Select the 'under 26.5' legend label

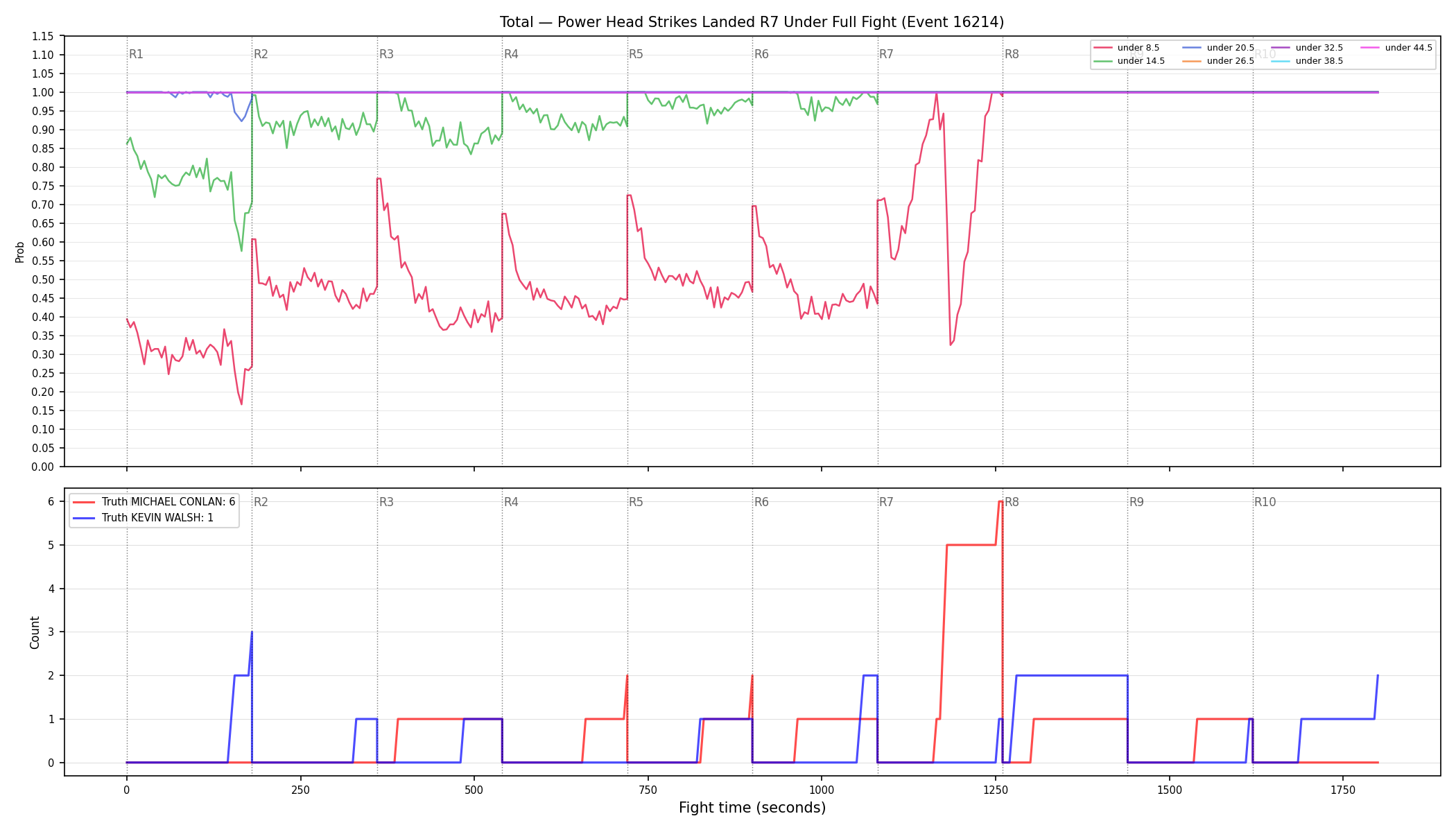click(x=1231, y=61)
